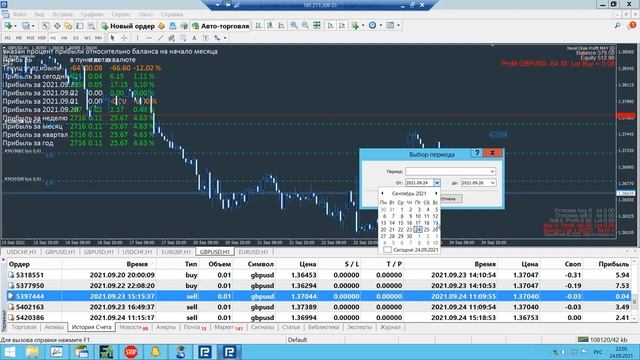Switch to EURUSD,H1 chart tab
This screenshot has width=640, height=360.
[x=253, y=252]
